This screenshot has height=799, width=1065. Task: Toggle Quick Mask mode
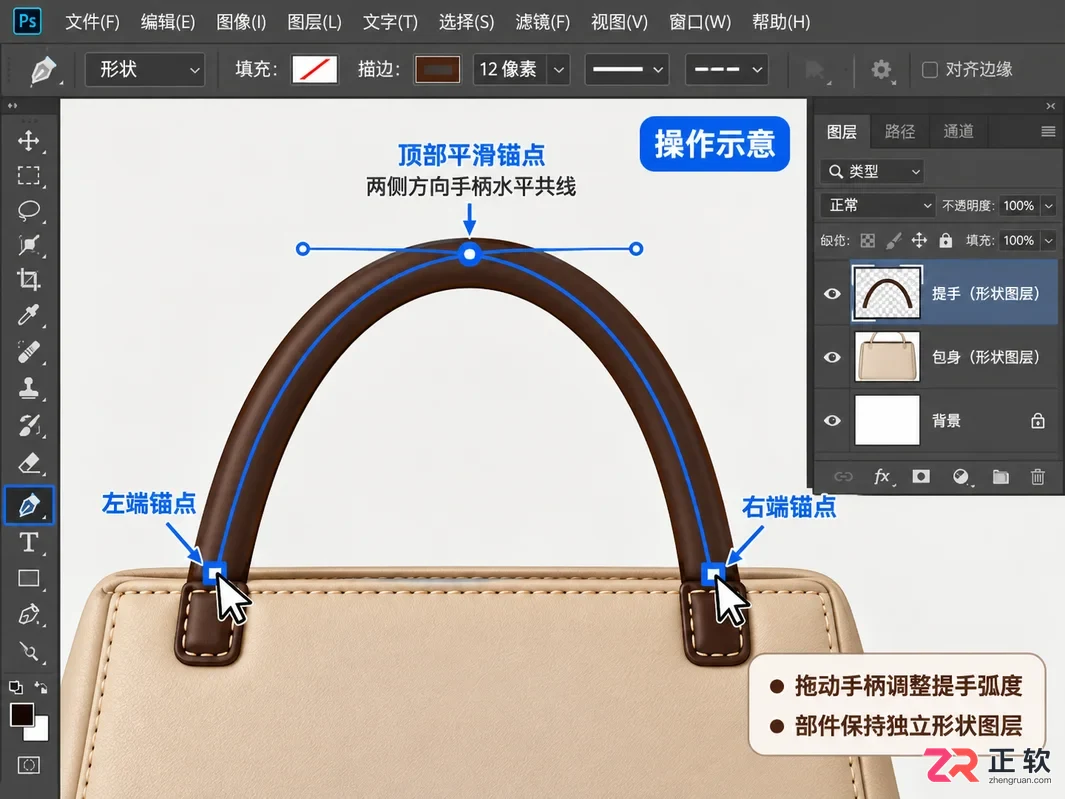[29, 766]
